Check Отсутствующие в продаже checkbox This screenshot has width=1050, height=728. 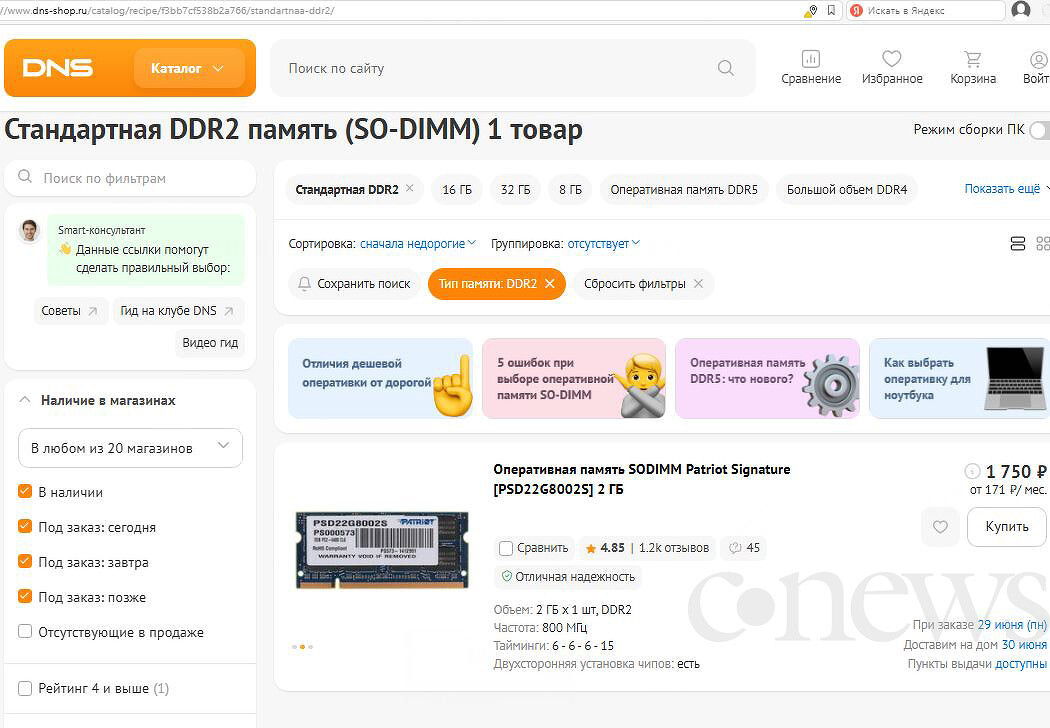(x=25, y=631)
